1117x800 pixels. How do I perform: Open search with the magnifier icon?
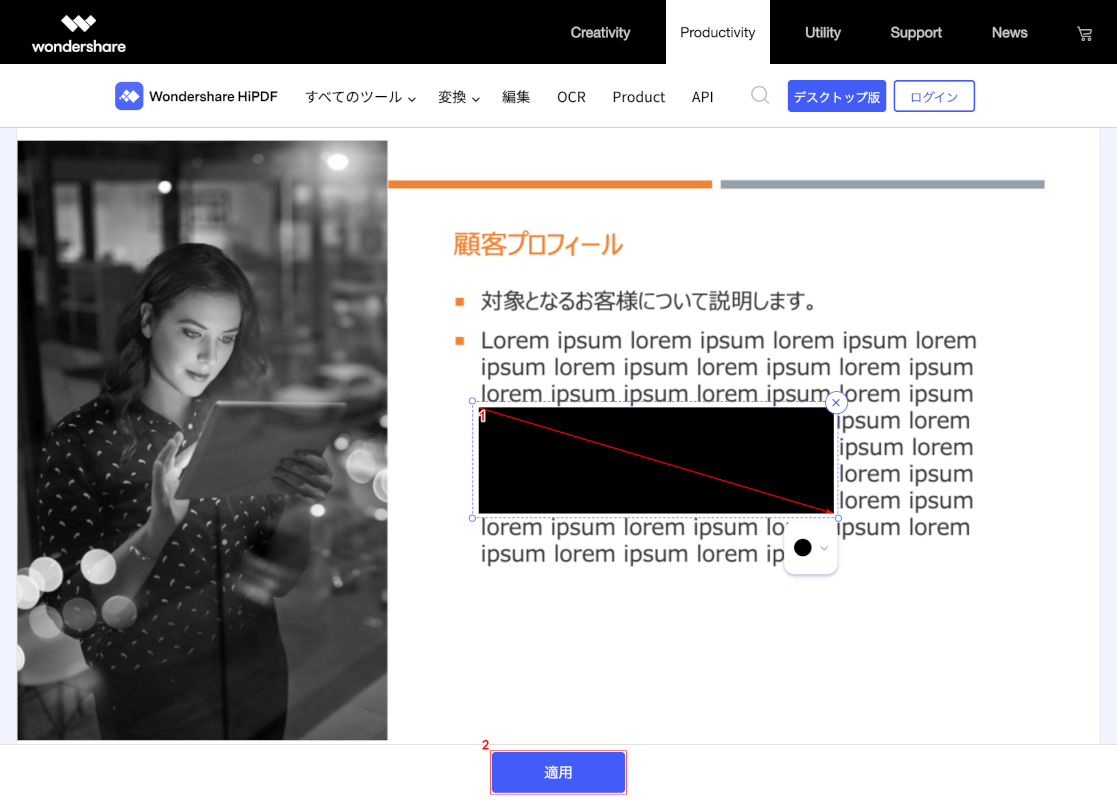pyautogui.click(x=760, y=95)
